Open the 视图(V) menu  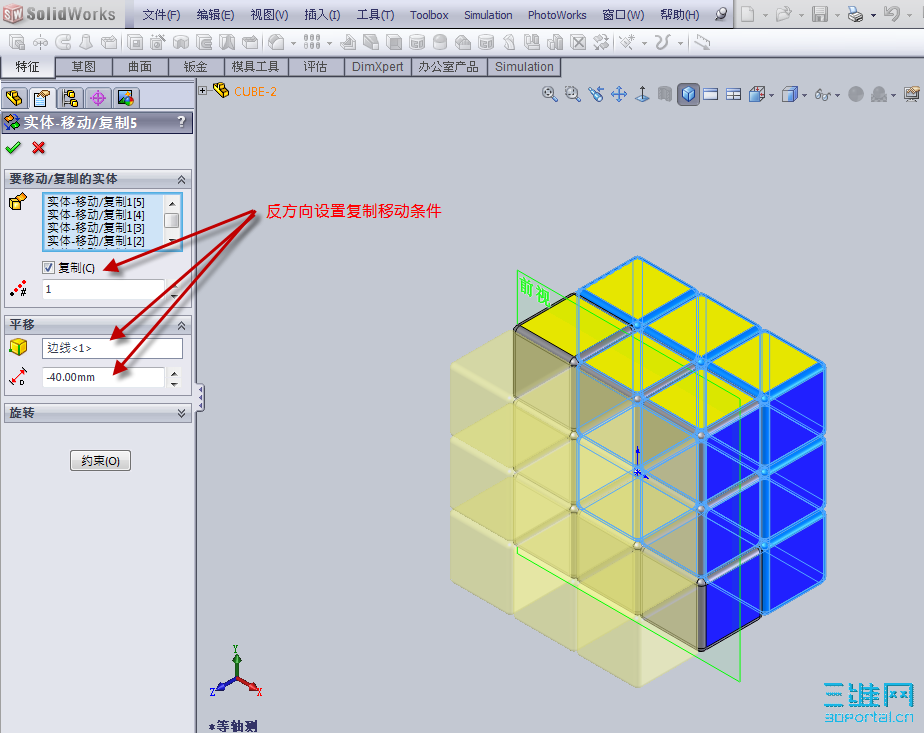269,15
